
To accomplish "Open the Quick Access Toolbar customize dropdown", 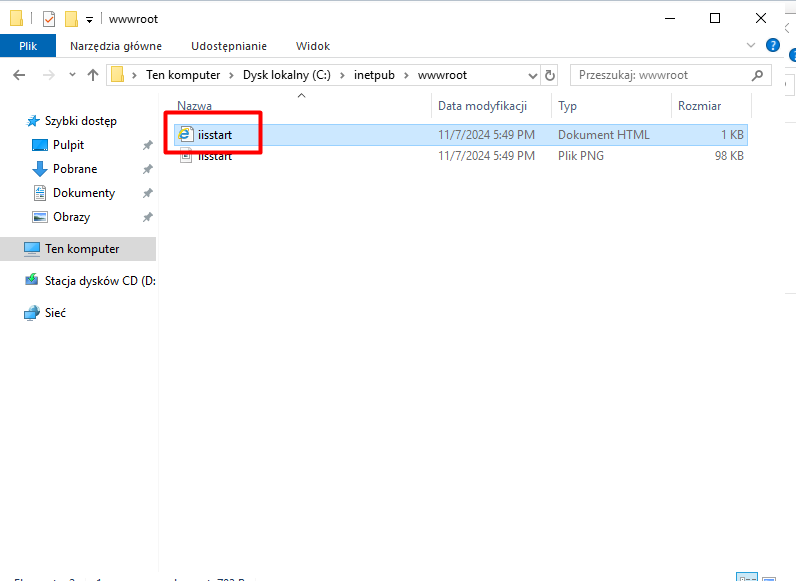I will pyautogui.click(x=89, y=18).
